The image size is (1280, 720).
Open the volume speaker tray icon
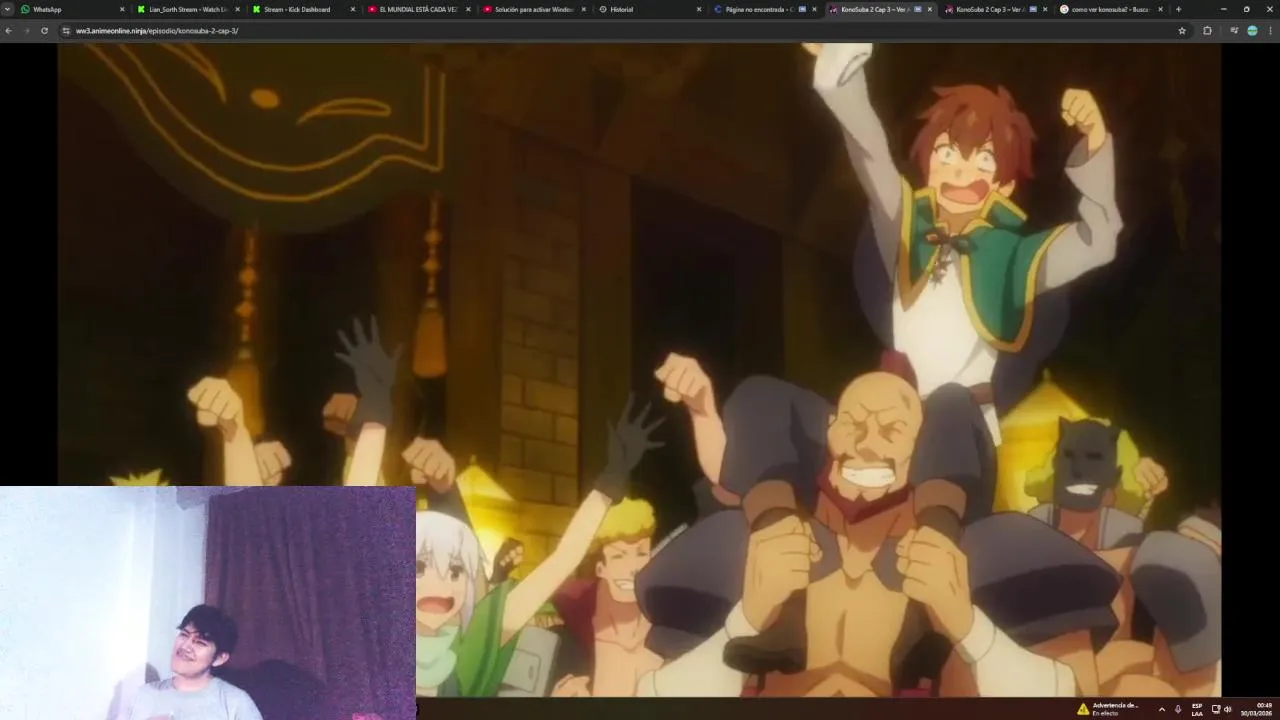pos(1228,709)
